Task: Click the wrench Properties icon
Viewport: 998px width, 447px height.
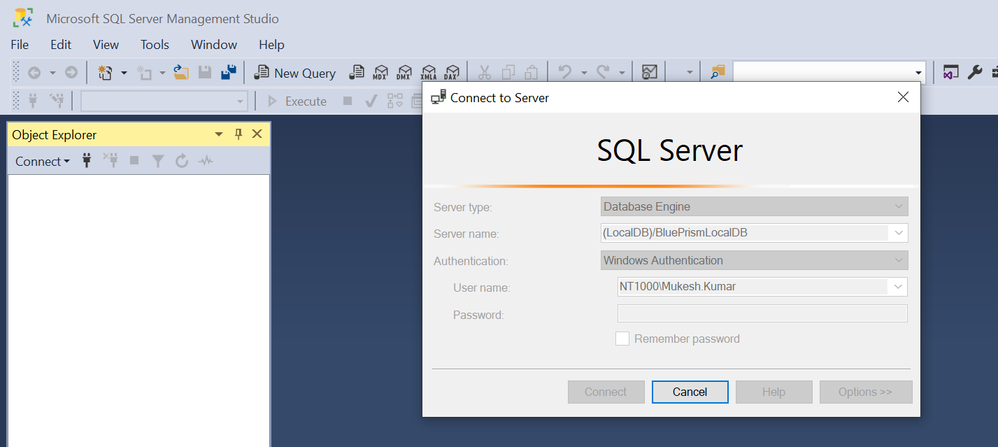Action: 974,73
